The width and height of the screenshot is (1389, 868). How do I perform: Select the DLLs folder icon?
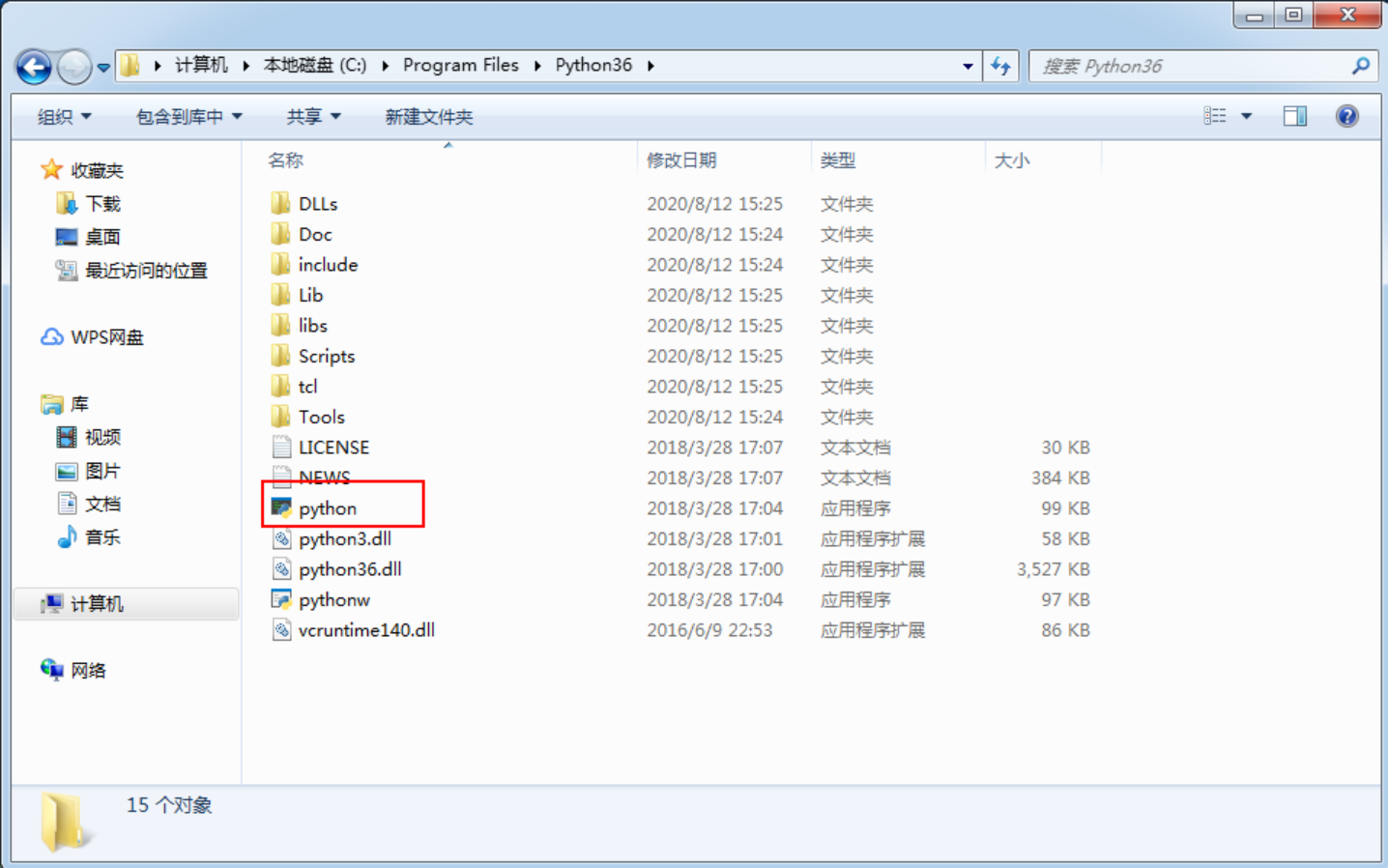[280, 203]
